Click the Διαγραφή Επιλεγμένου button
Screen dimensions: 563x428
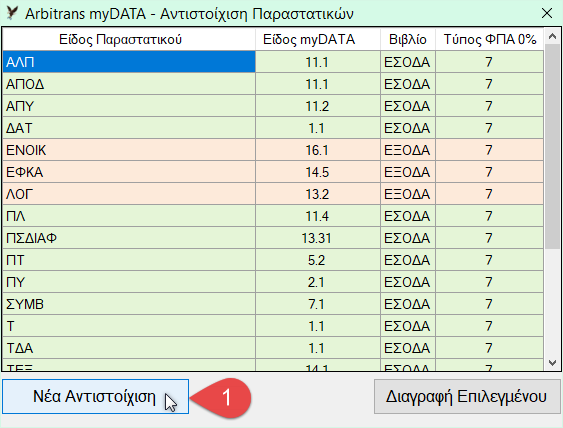(467, 396)
